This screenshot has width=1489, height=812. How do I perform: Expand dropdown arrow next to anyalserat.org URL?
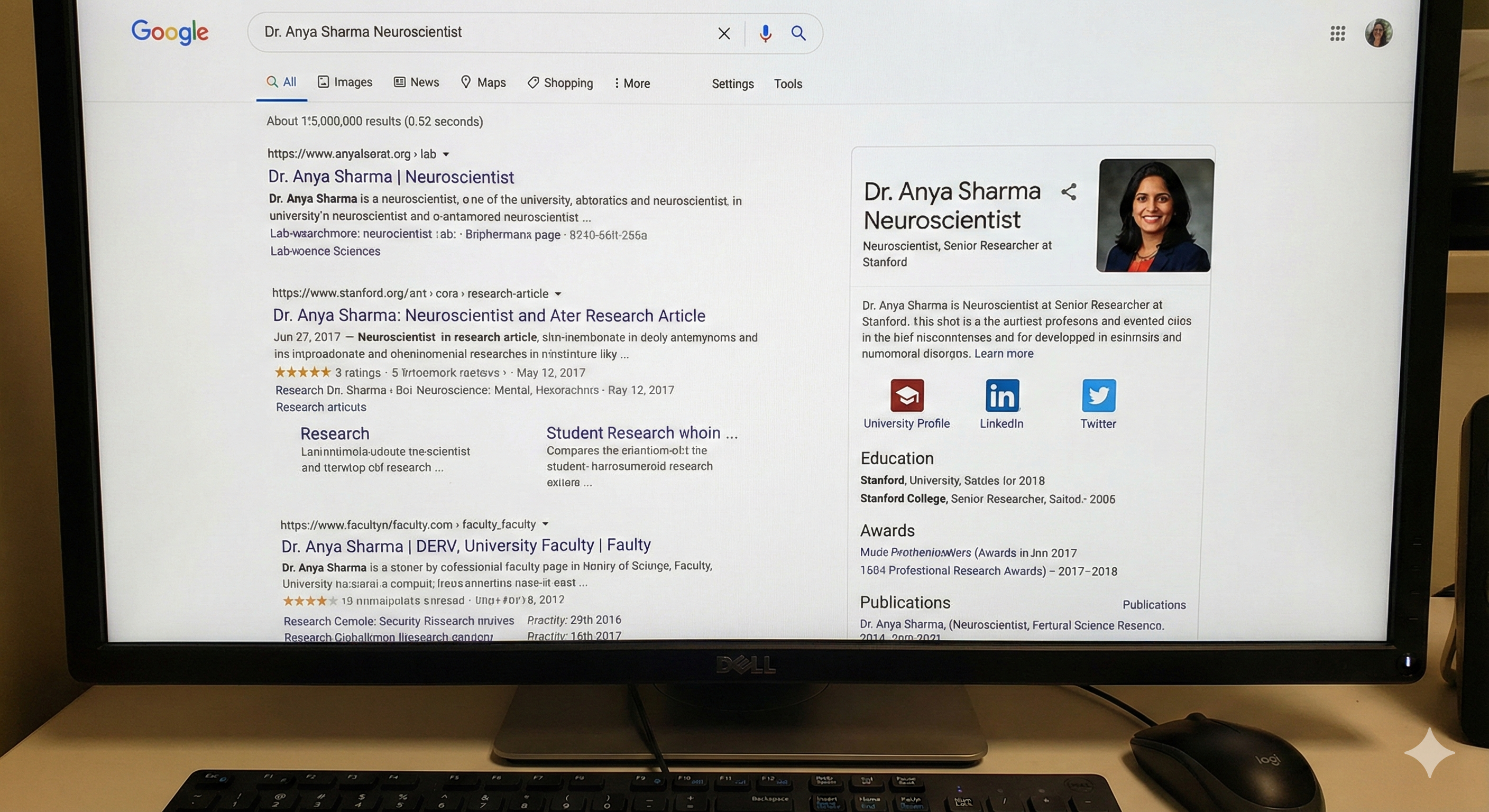coord(446,154)
